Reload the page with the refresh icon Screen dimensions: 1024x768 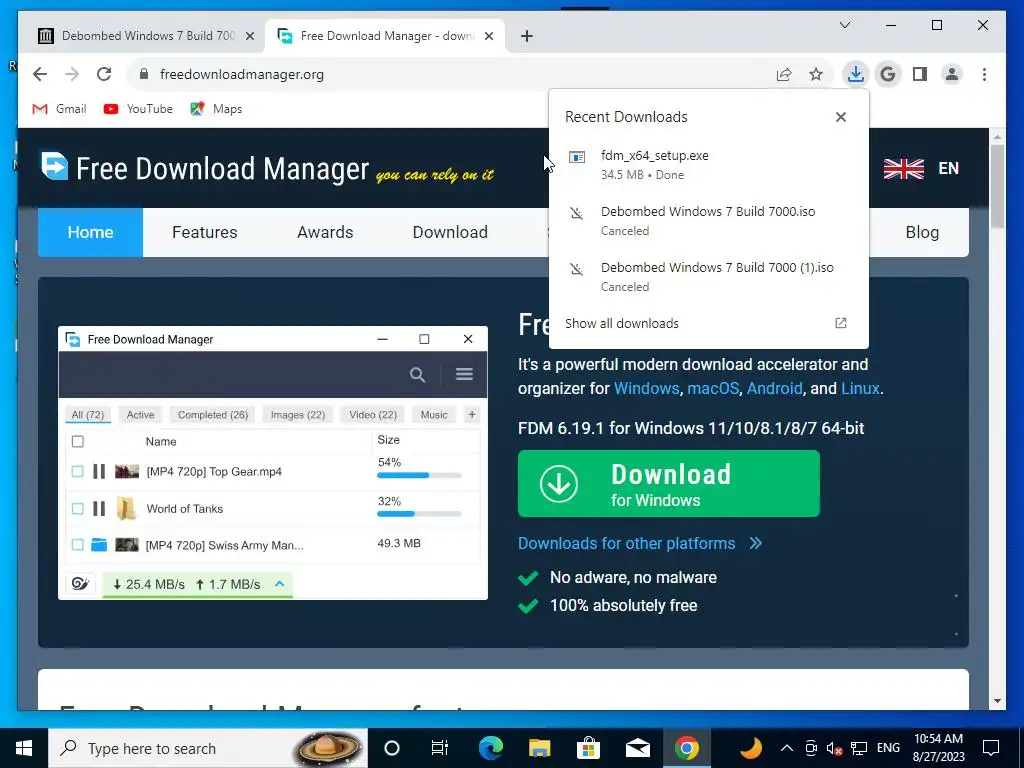104,74
